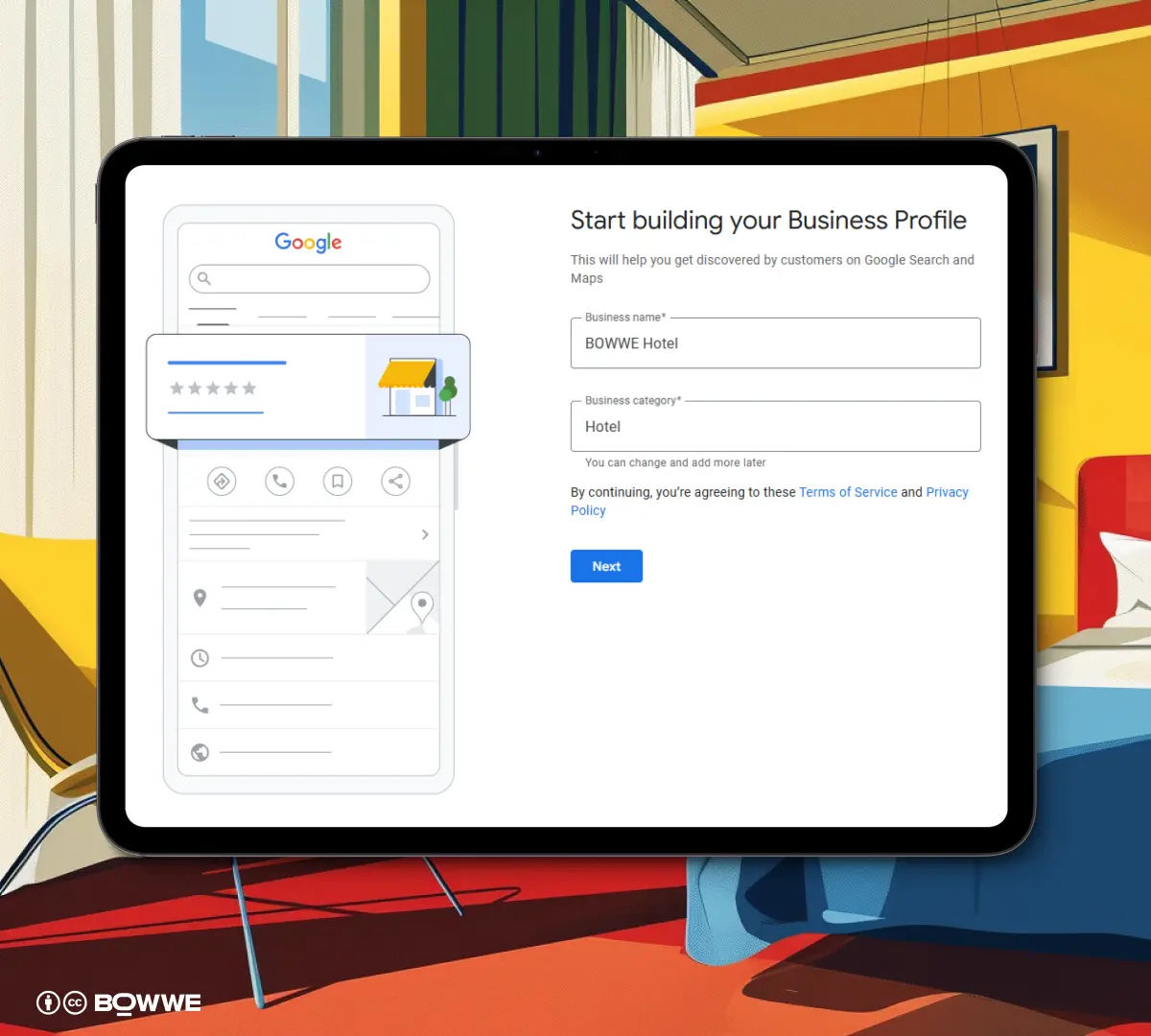Click the storefront illustration icon

[x=418, y=387]
